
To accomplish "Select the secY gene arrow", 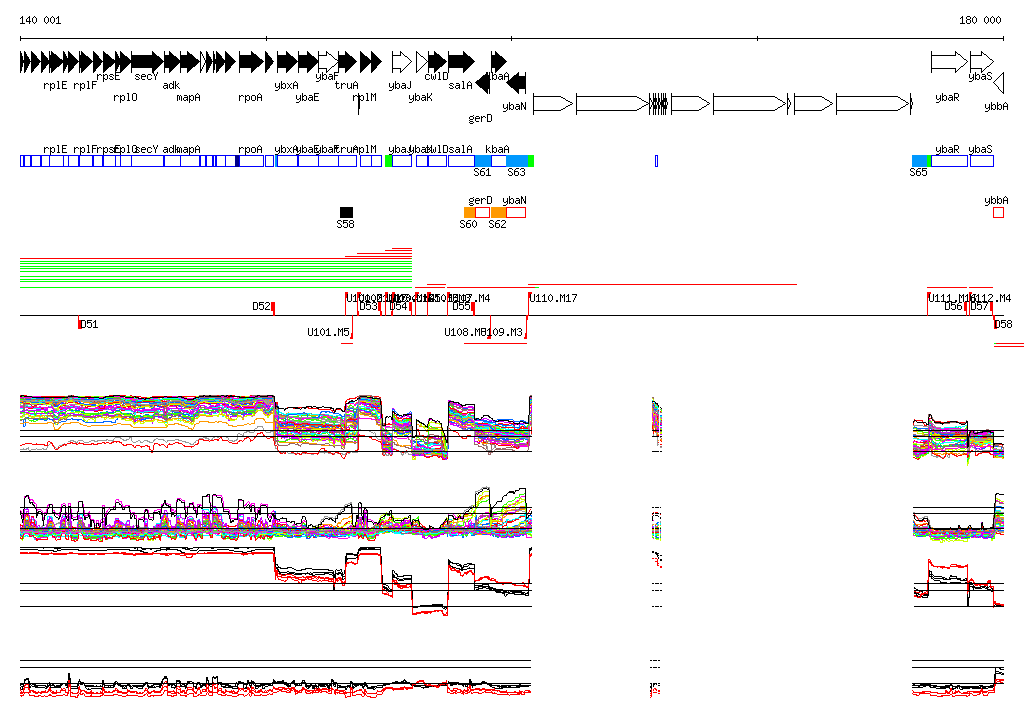I will click(147, 62).
